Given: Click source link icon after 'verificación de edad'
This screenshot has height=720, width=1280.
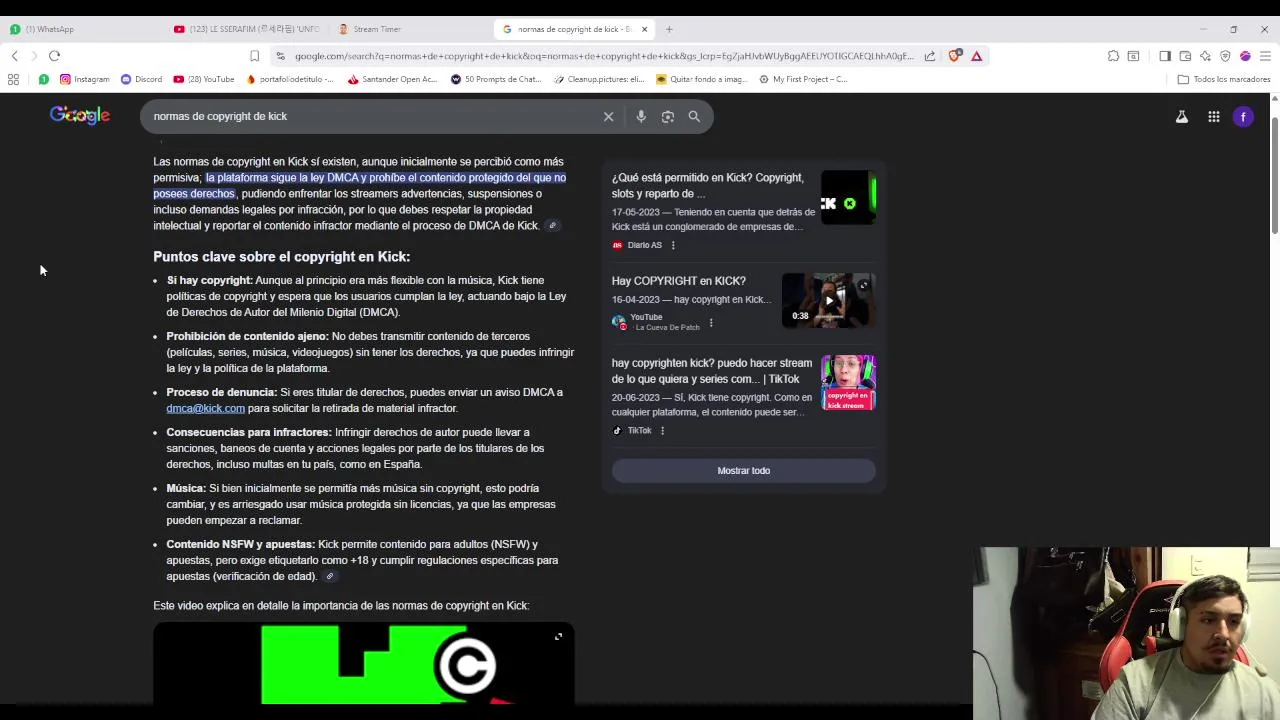Looking at the screenshot, I should pyautogui.click(x=329, y=576).
